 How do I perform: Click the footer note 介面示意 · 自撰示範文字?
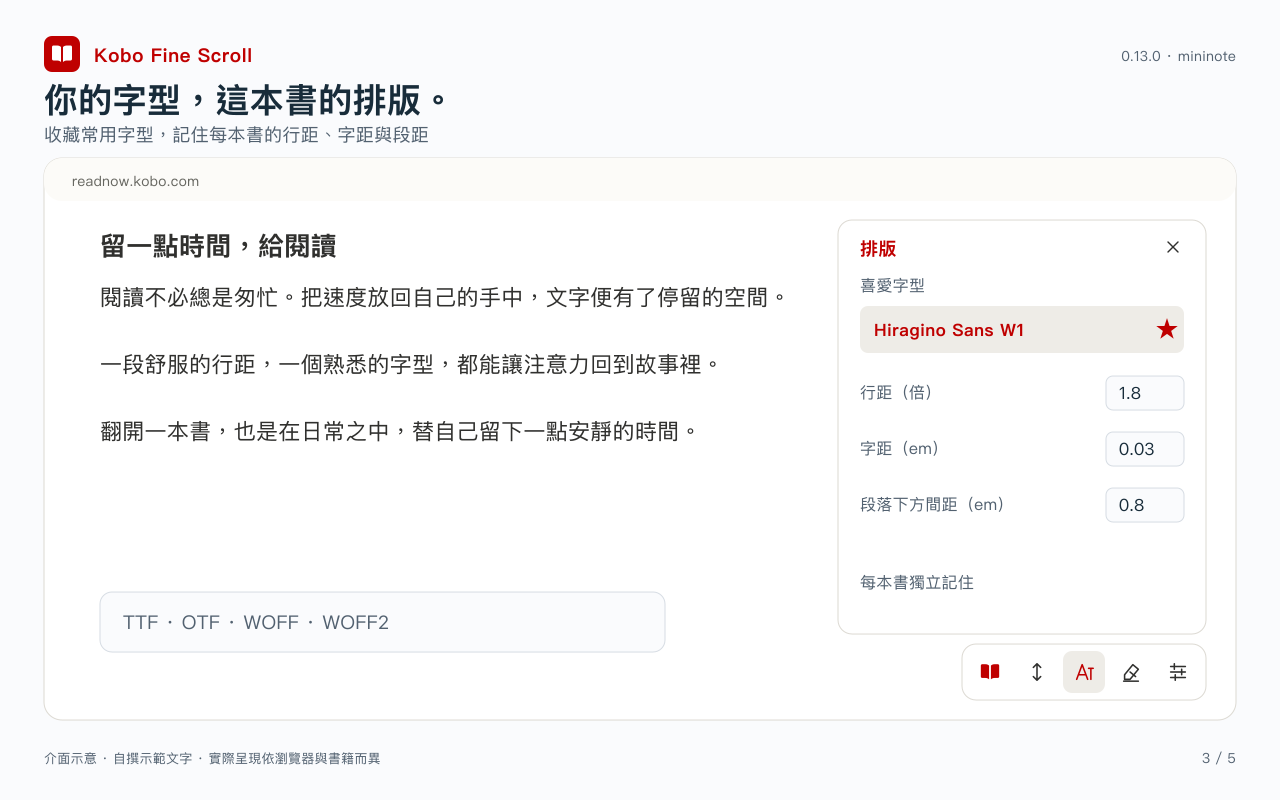tap(212, 759)
